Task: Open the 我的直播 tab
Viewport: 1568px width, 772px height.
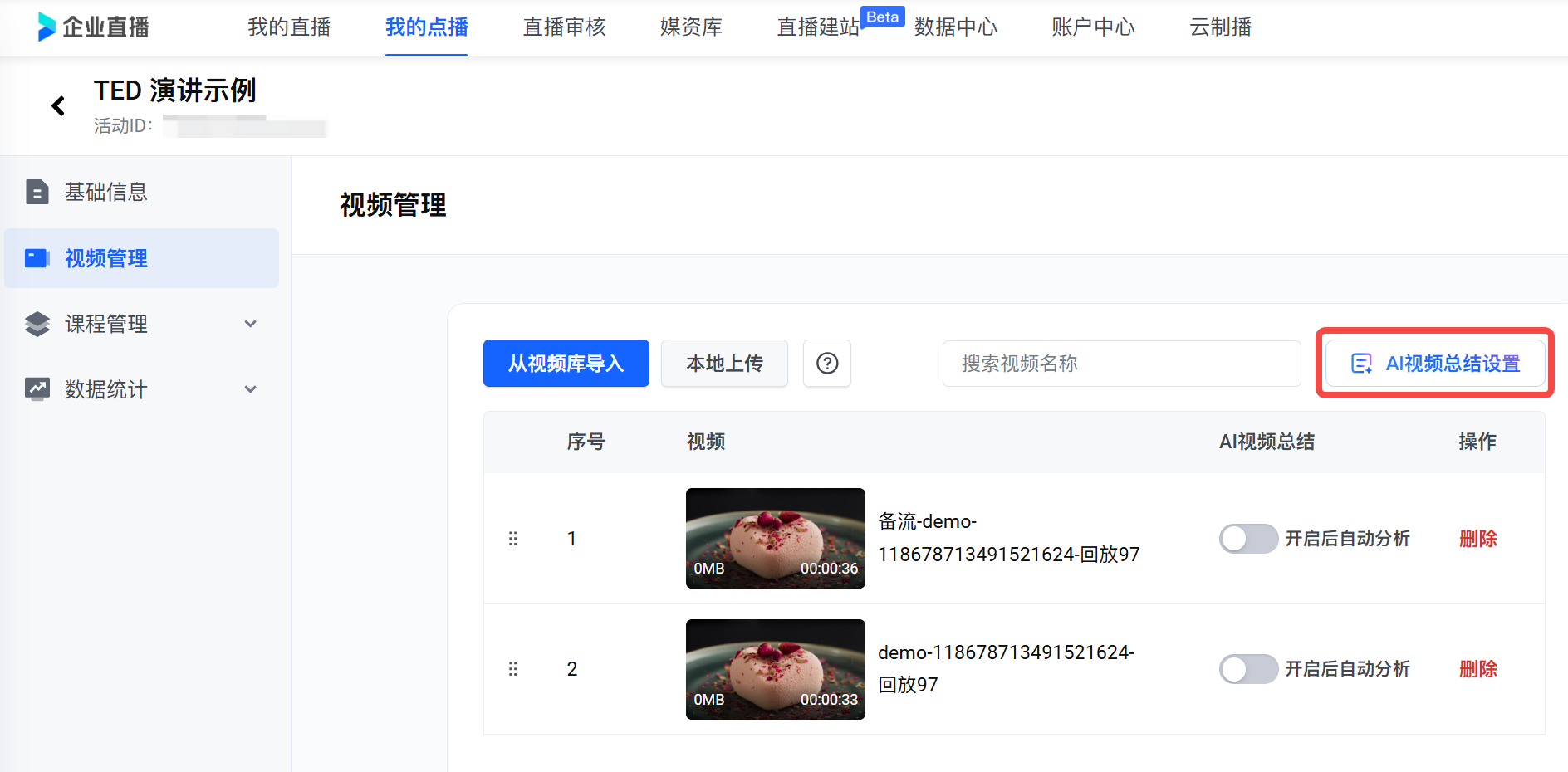Action: pyautogui.click(x=289, y=27)
